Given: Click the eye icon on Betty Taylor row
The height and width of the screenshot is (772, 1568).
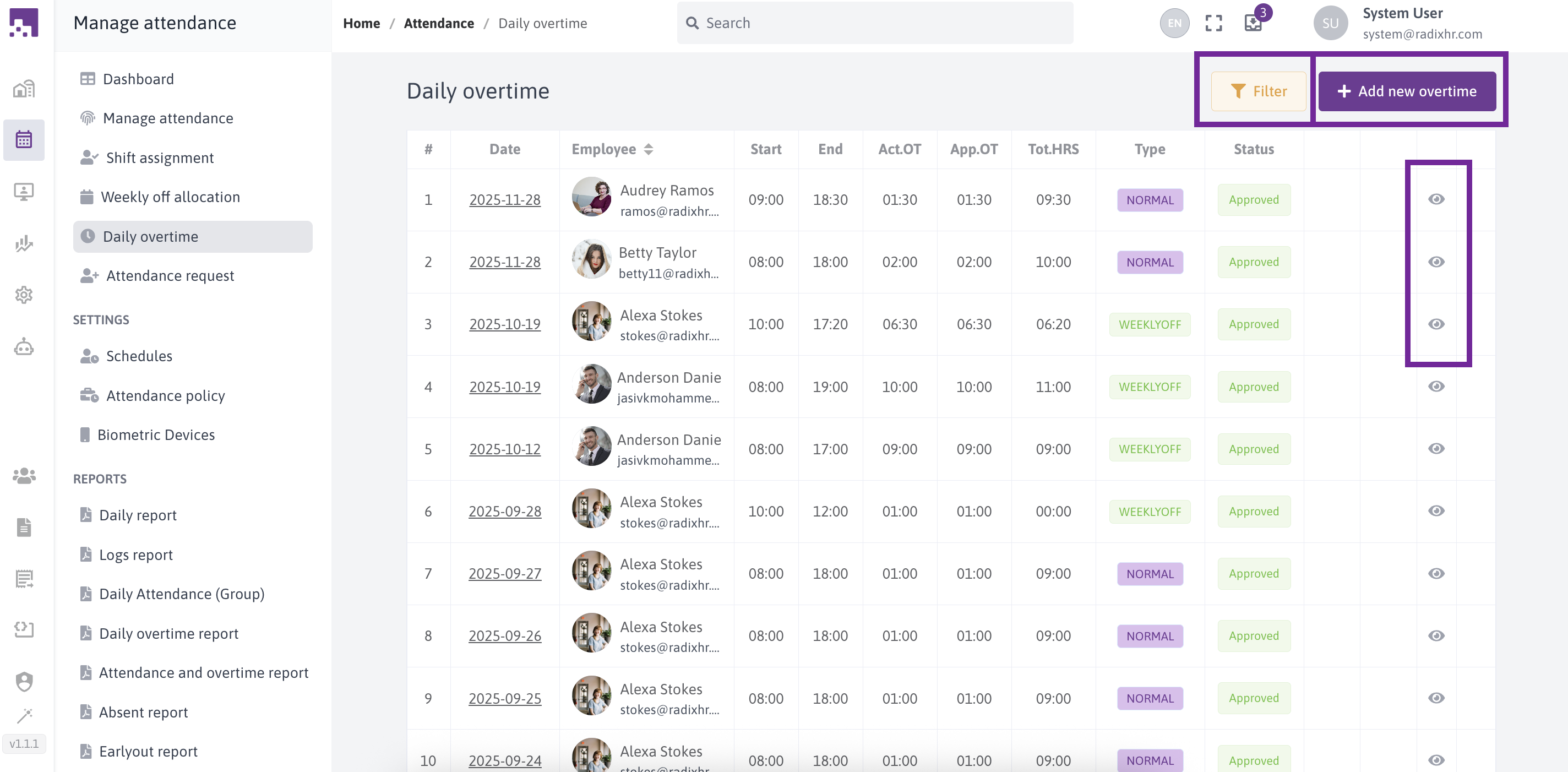Looking at the screenshot, I should (x=1436, y=262).
